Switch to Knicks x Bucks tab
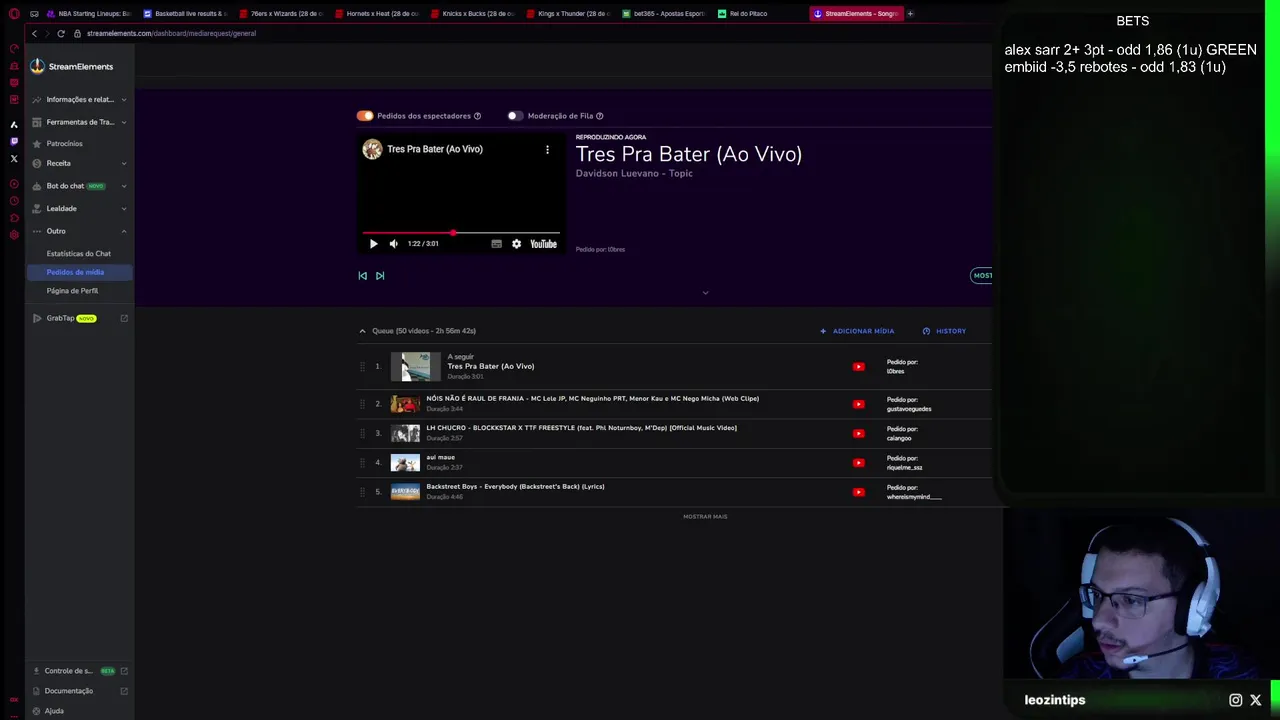The width and height of the screenshot is (1280, 720). pyautogui.click(x=473, y=14)
